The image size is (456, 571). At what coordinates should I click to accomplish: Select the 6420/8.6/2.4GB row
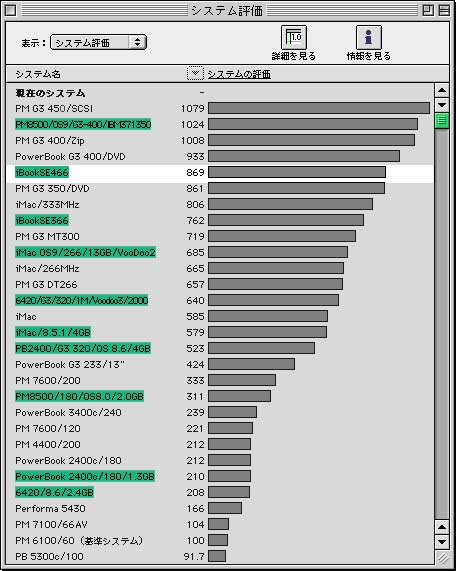220,492
